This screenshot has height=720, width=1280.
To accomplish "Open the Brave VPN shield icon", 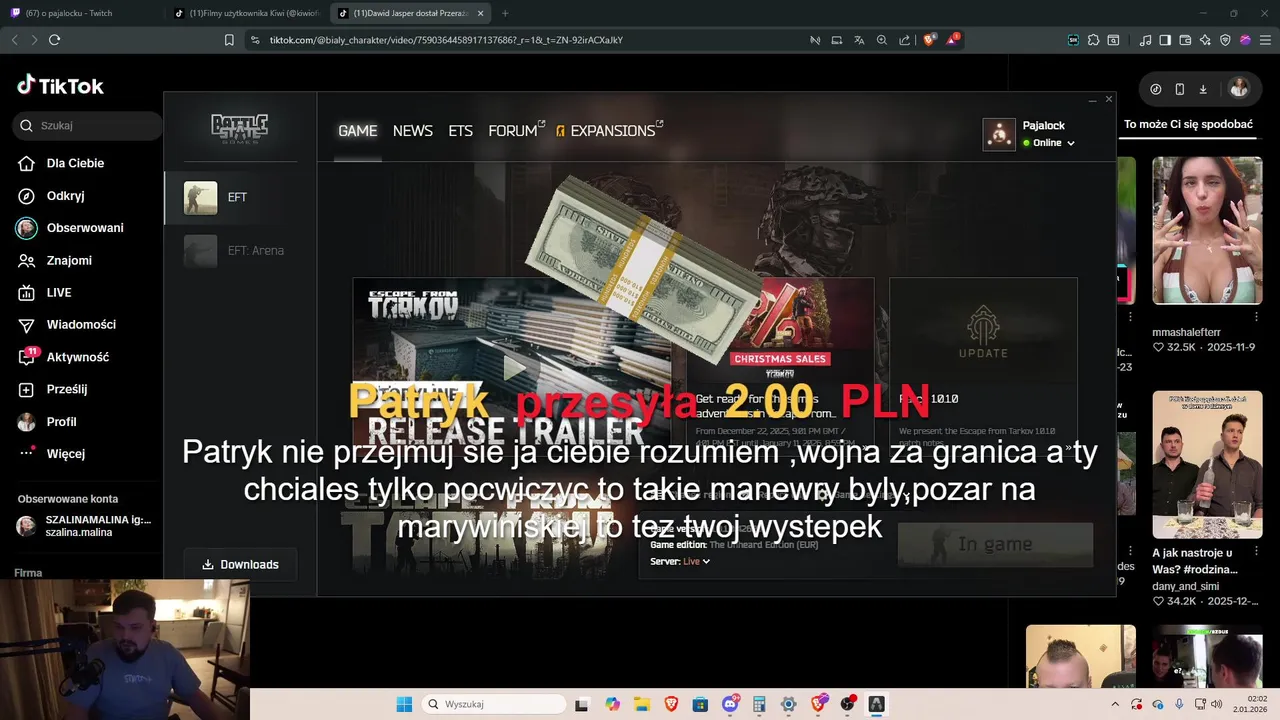I will [1225, 40].
